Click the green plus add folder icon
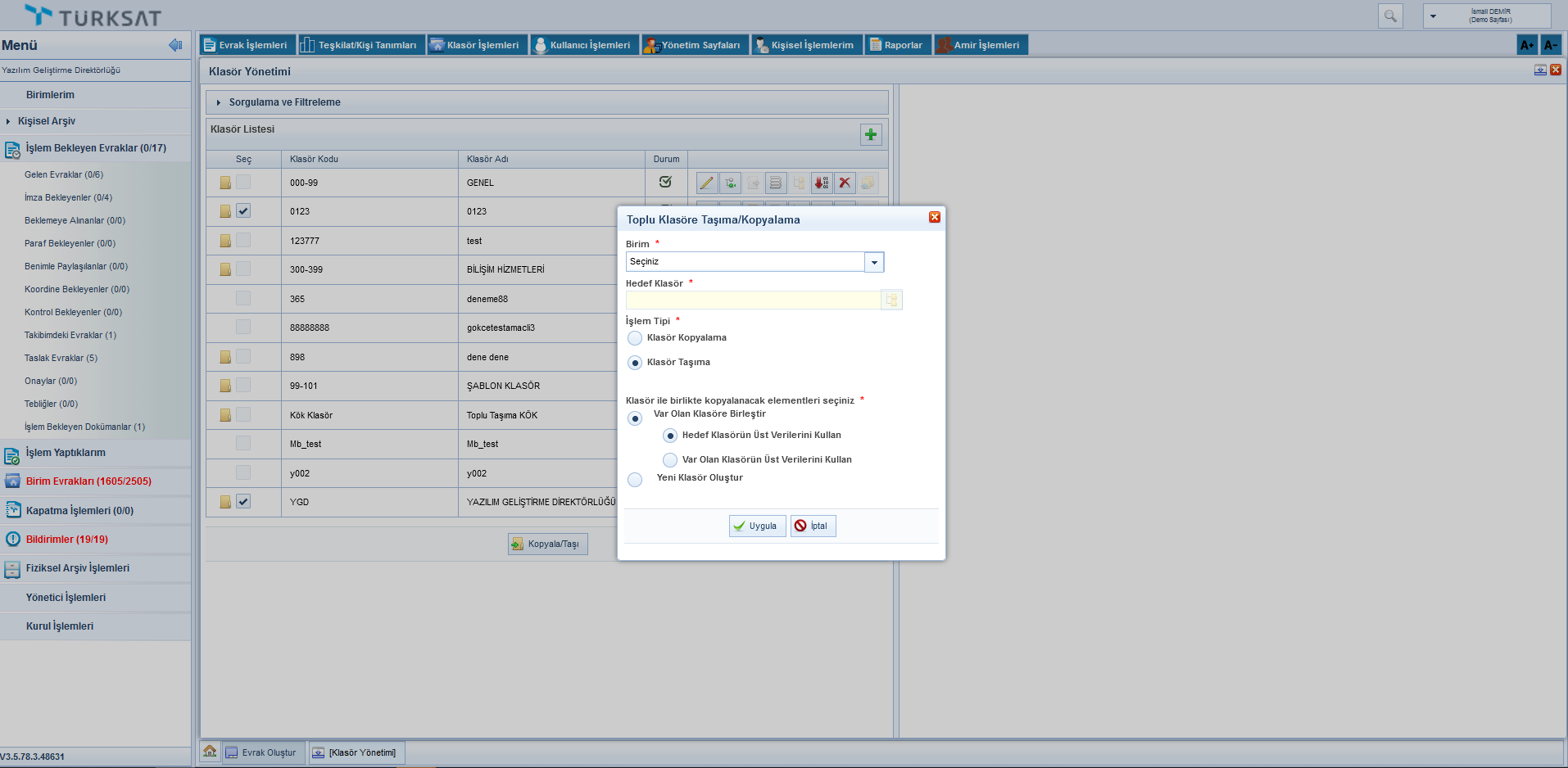Image resolution: width=1568 pixels, height=768 pixels. tap(871, 134)
